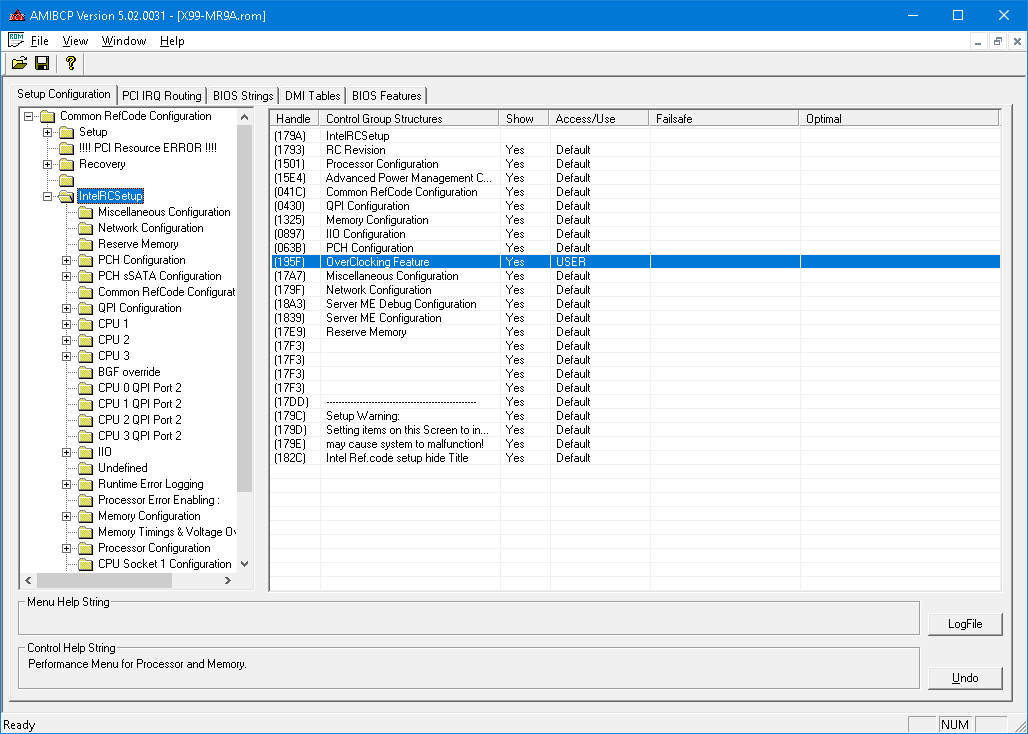
Task: Expand the IIO tree node
Action: [66, 452]
